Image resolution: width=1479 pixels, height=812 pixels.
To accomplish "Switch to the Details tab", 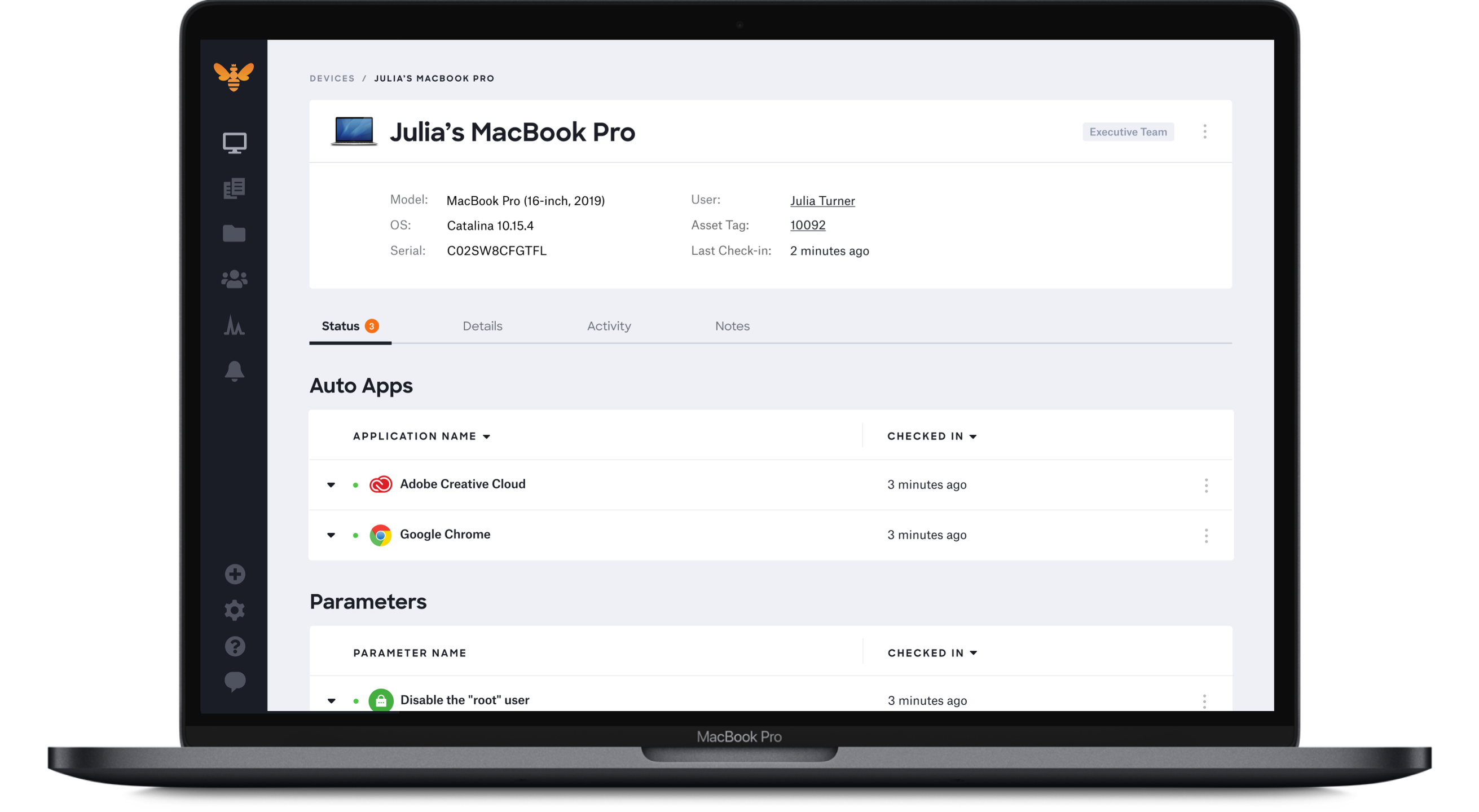I will pyautogui.click(x=482, y=326).
